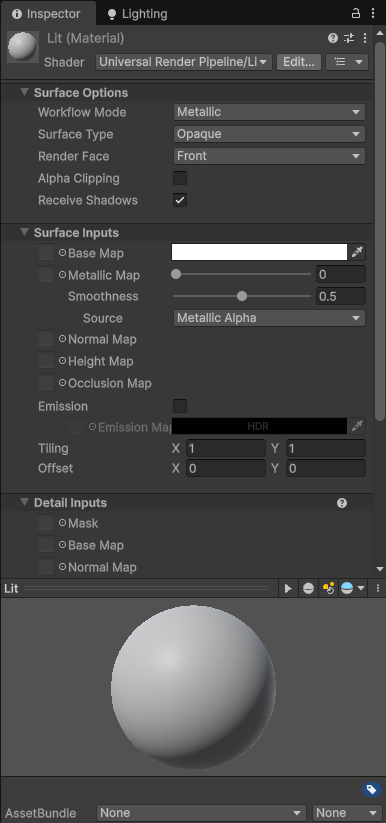The image size is (386, 823).
Task: Click the Edit... shader button
Action: 299,62
